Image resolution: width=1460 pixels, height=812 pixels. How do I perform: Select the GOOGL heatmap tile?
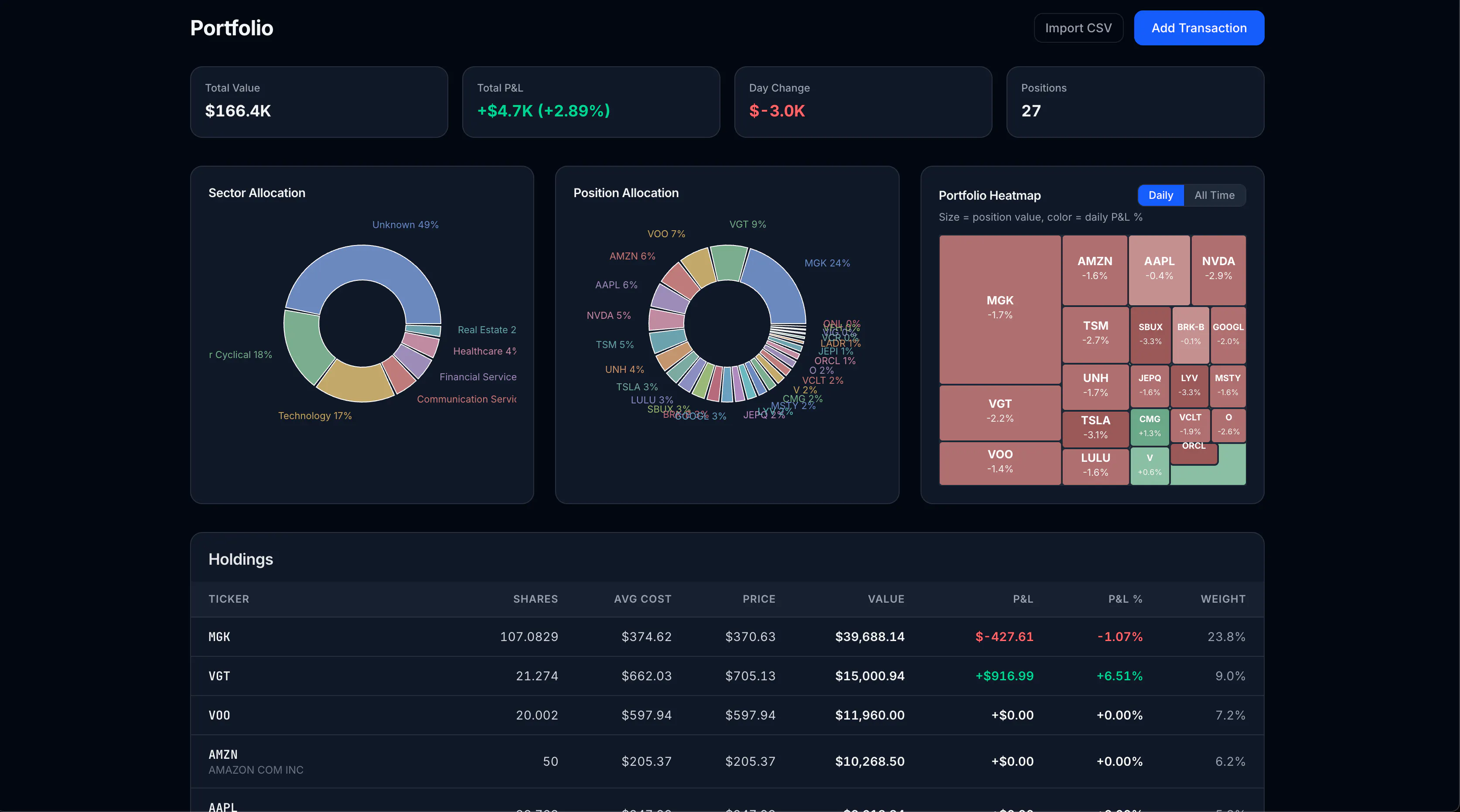[x=1228, y=334]
